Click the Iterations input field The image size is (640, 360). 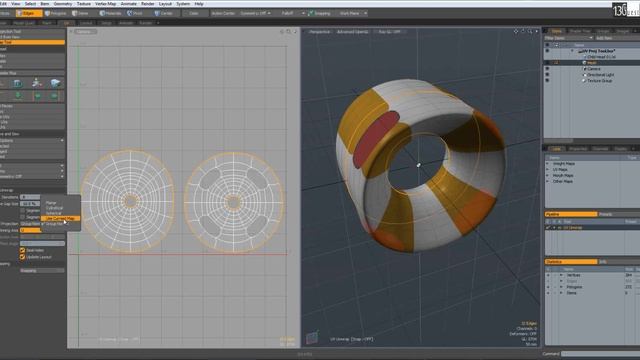point(30,197)
